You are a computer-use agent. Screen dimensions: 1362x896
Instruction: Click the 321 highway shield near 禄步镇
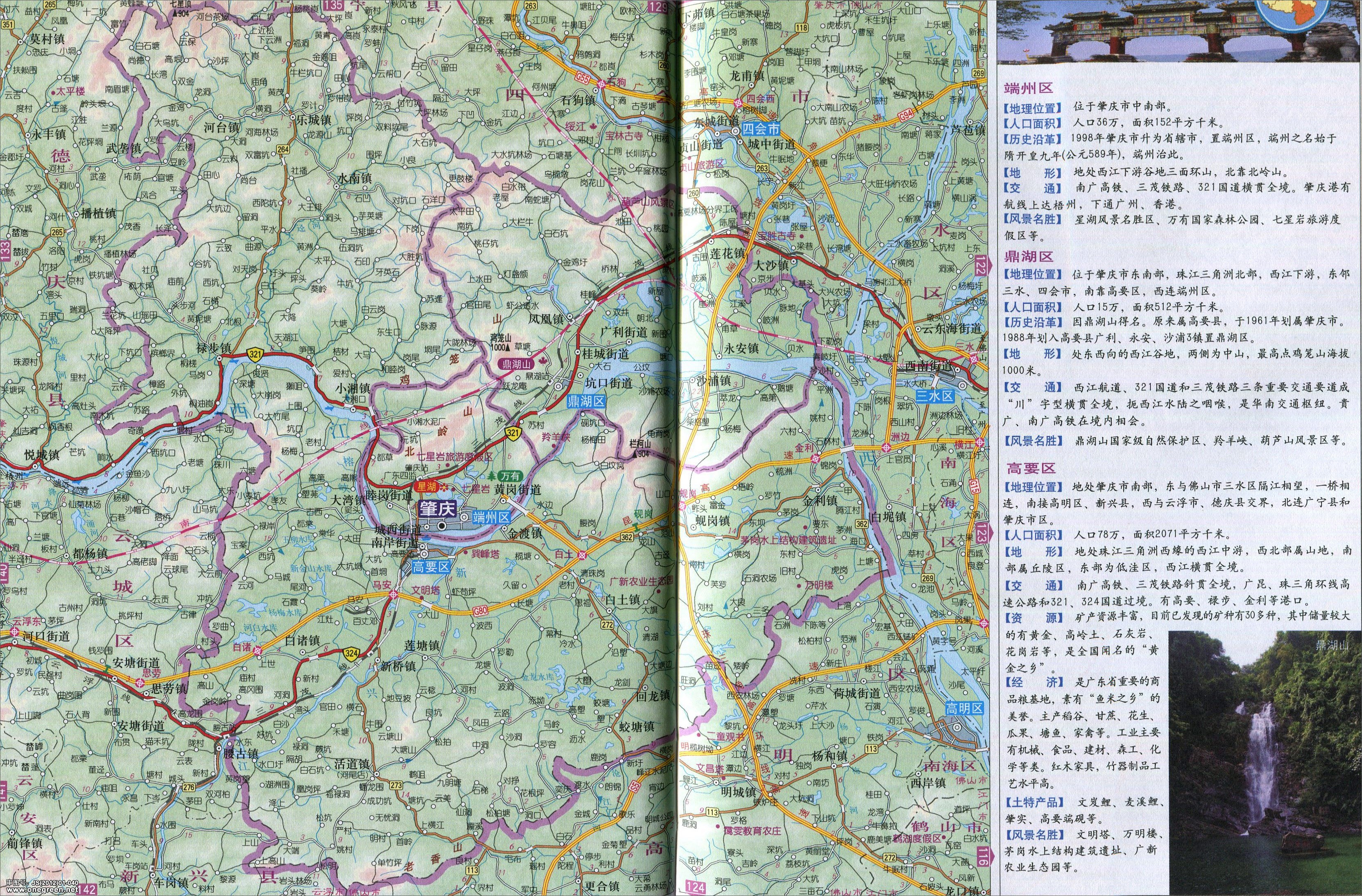coord(255,354)
